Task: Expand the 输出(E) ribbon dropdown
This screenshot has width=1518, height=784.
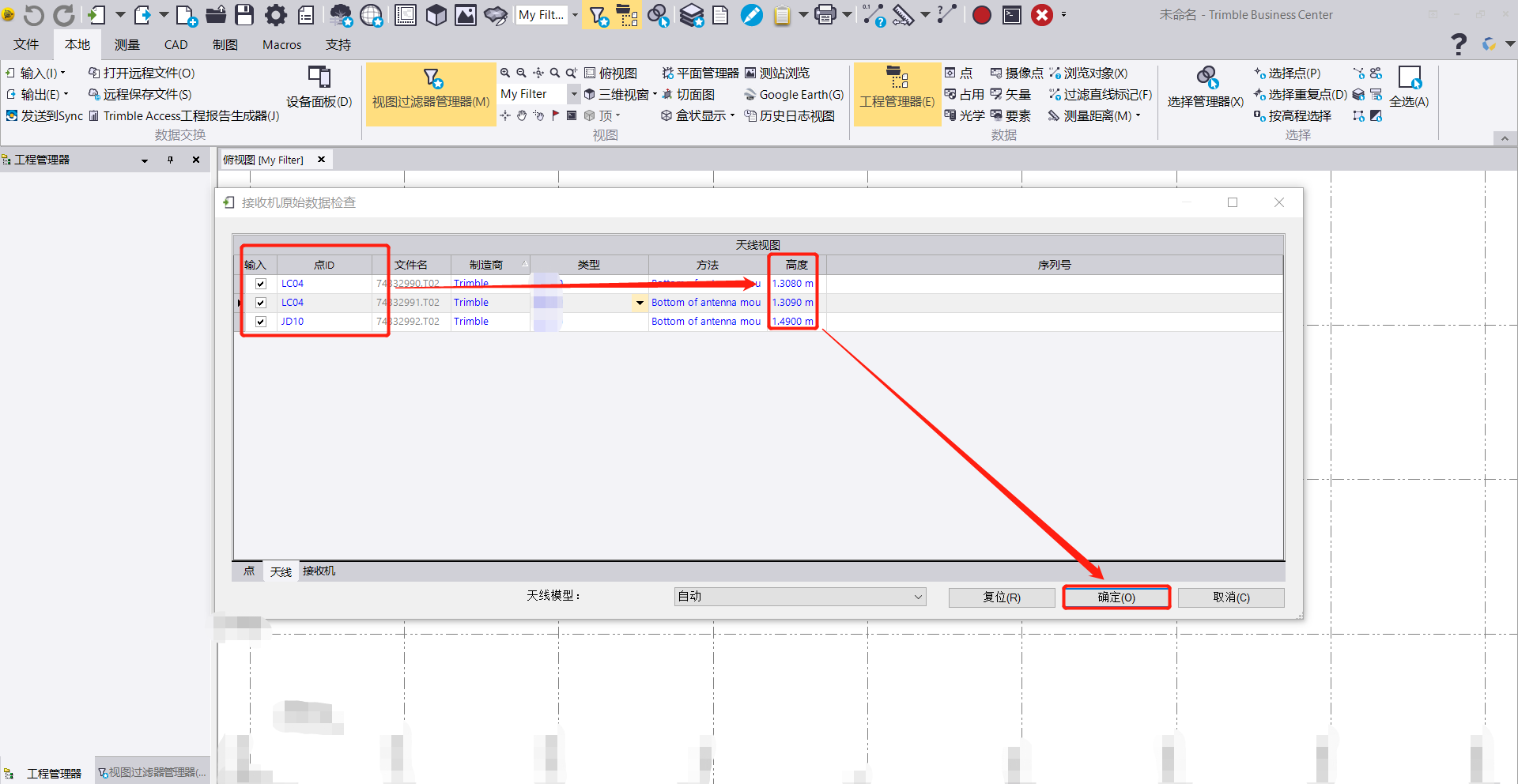Action: coord(66,94)
